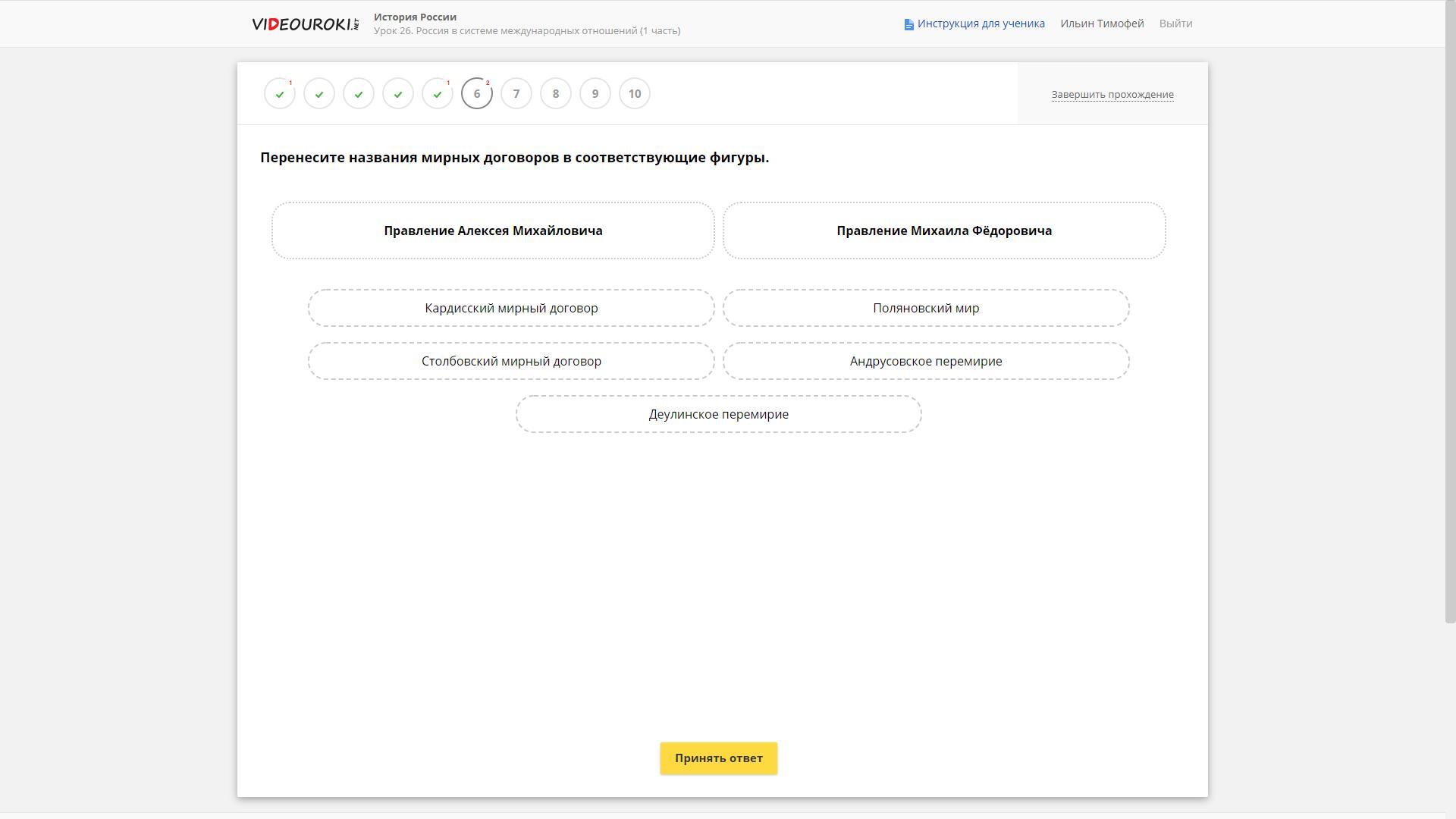Open completed question 4 checkmark

(x=398, y=94)
